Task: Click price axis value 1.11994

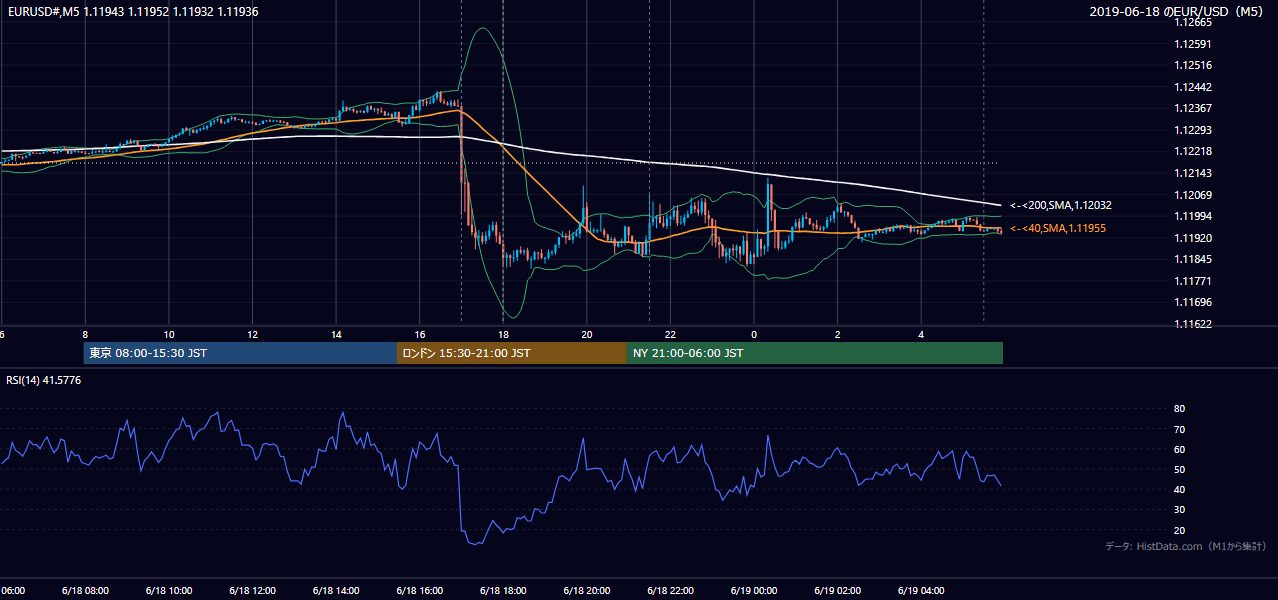Action: point(1194,216)
